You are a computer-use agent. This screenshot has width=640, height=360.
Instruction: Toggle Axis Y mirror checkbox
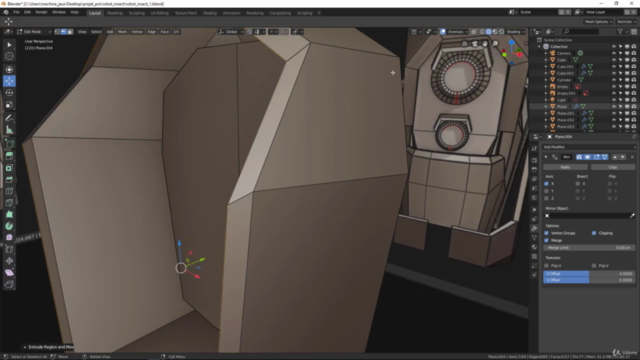547,191
